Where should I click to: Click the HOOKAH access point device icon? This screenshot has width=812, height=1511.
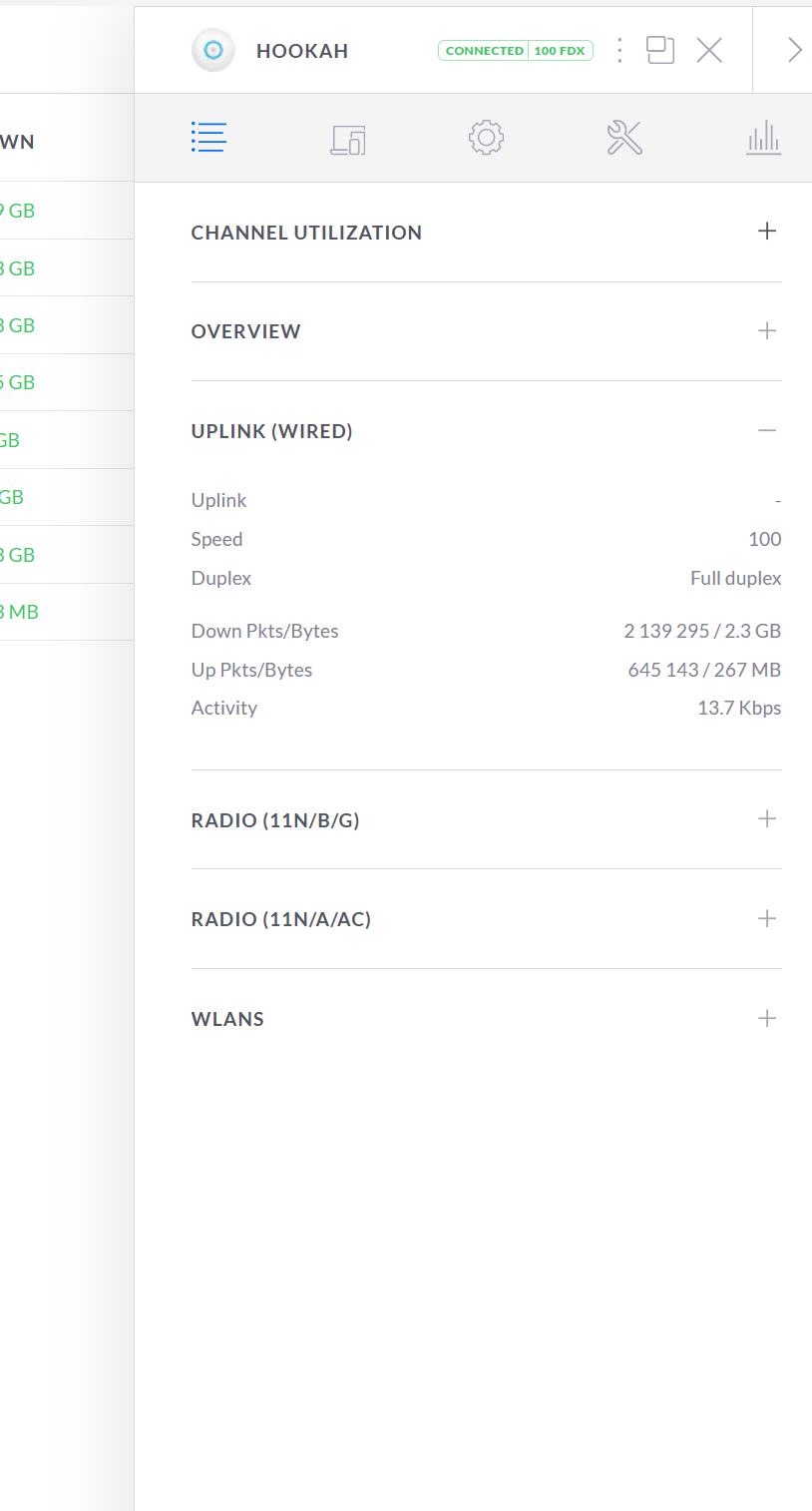pos(212,50)
